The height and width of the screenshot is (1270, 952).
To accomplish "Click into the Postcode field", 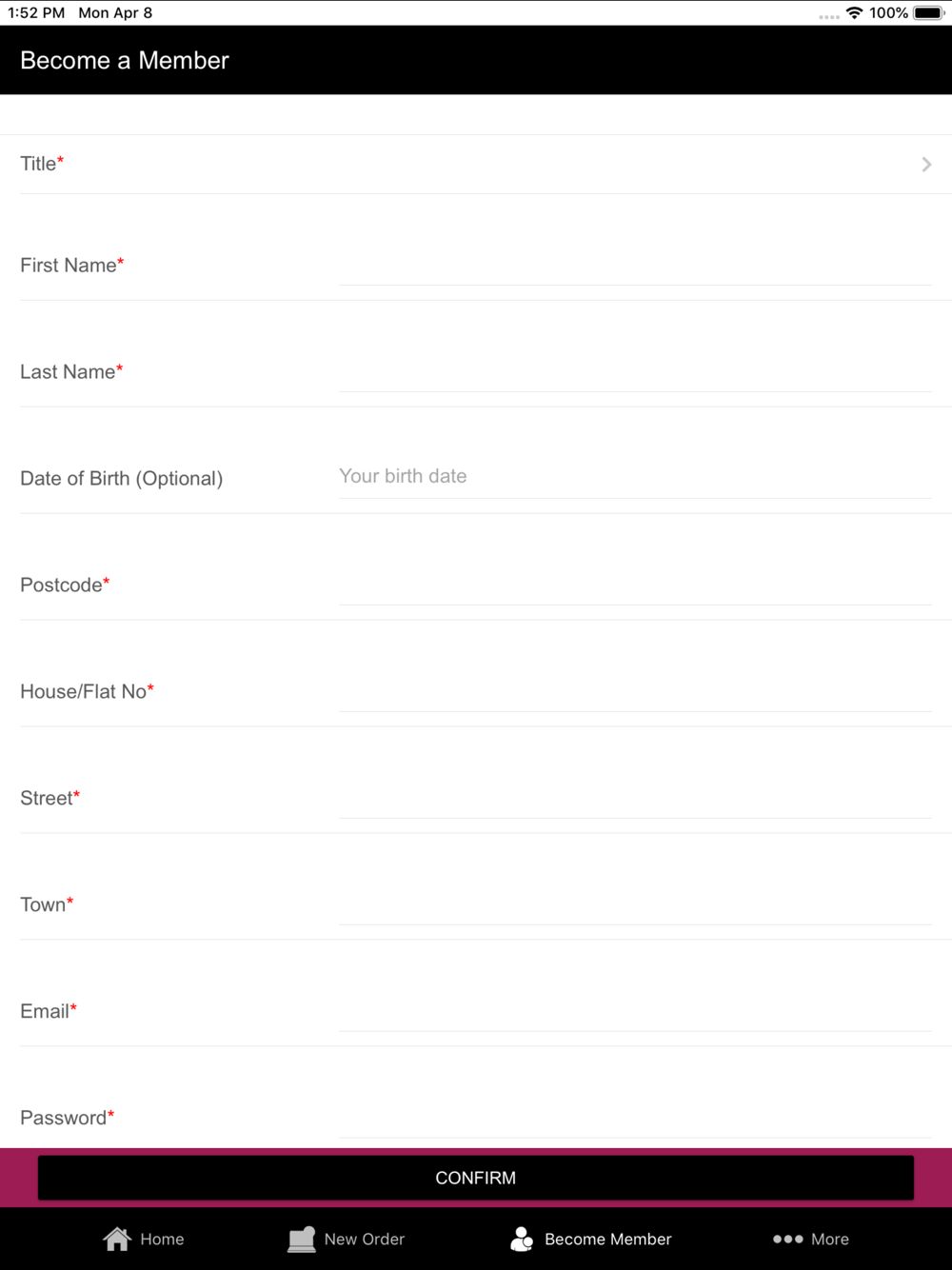I will coord(635,584).
